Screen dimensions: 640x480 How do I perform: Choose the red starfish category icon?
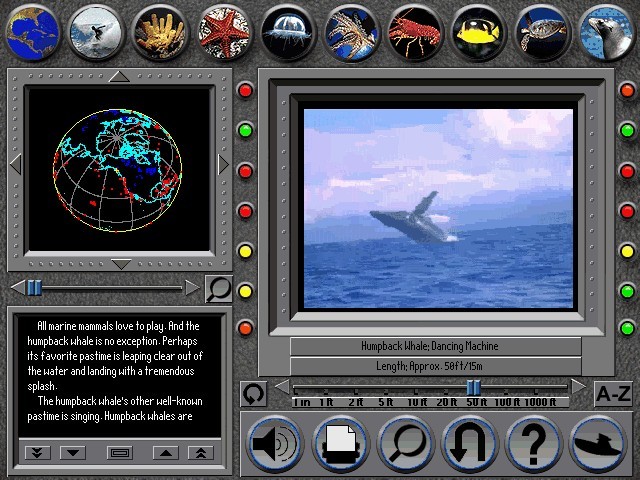pyautogui.click(x=224, y=33)
